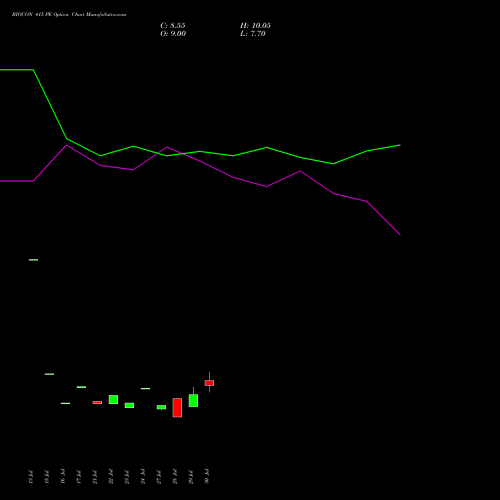Viewport: 500px width, 500px height.
Task: Select the low value L: 7.70
Action: click(253, 34)
